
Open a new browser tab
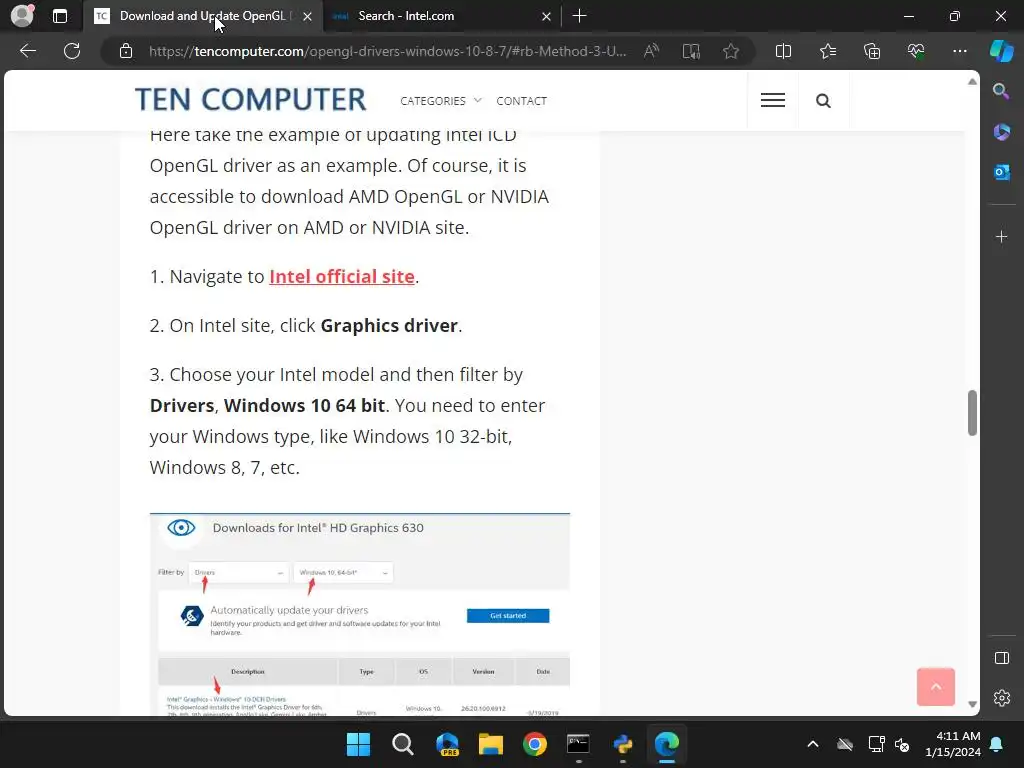tap(579, 16)
